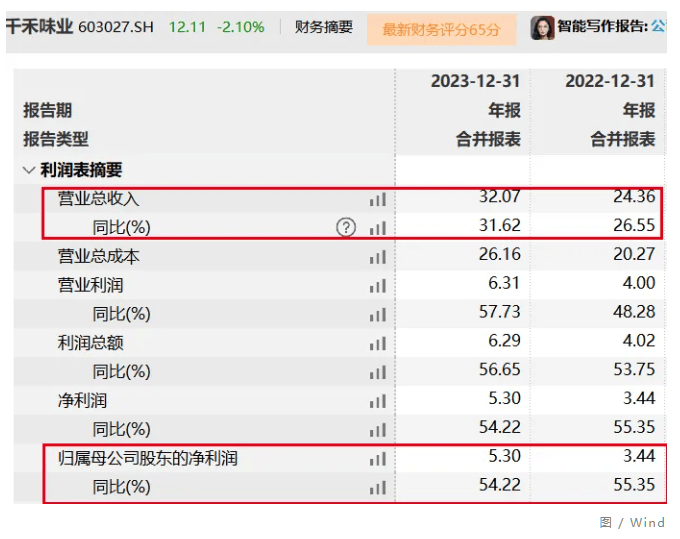This screenshot has height=539, width=680.
Task: Click the value 56.65
Action: click(x=500, y=369)
